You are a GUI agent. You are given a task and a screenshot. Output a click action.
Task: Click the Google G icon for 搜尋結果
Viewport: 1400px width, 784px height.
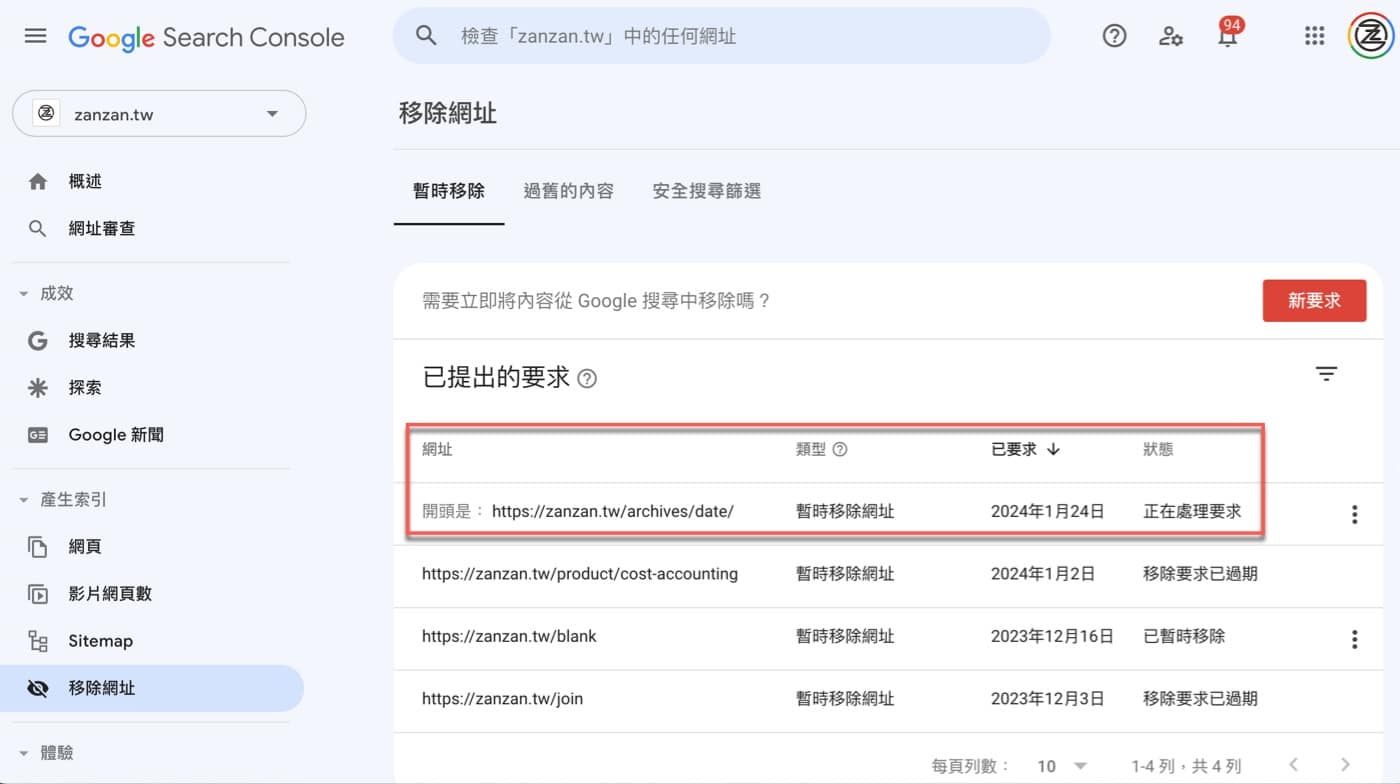38,341
